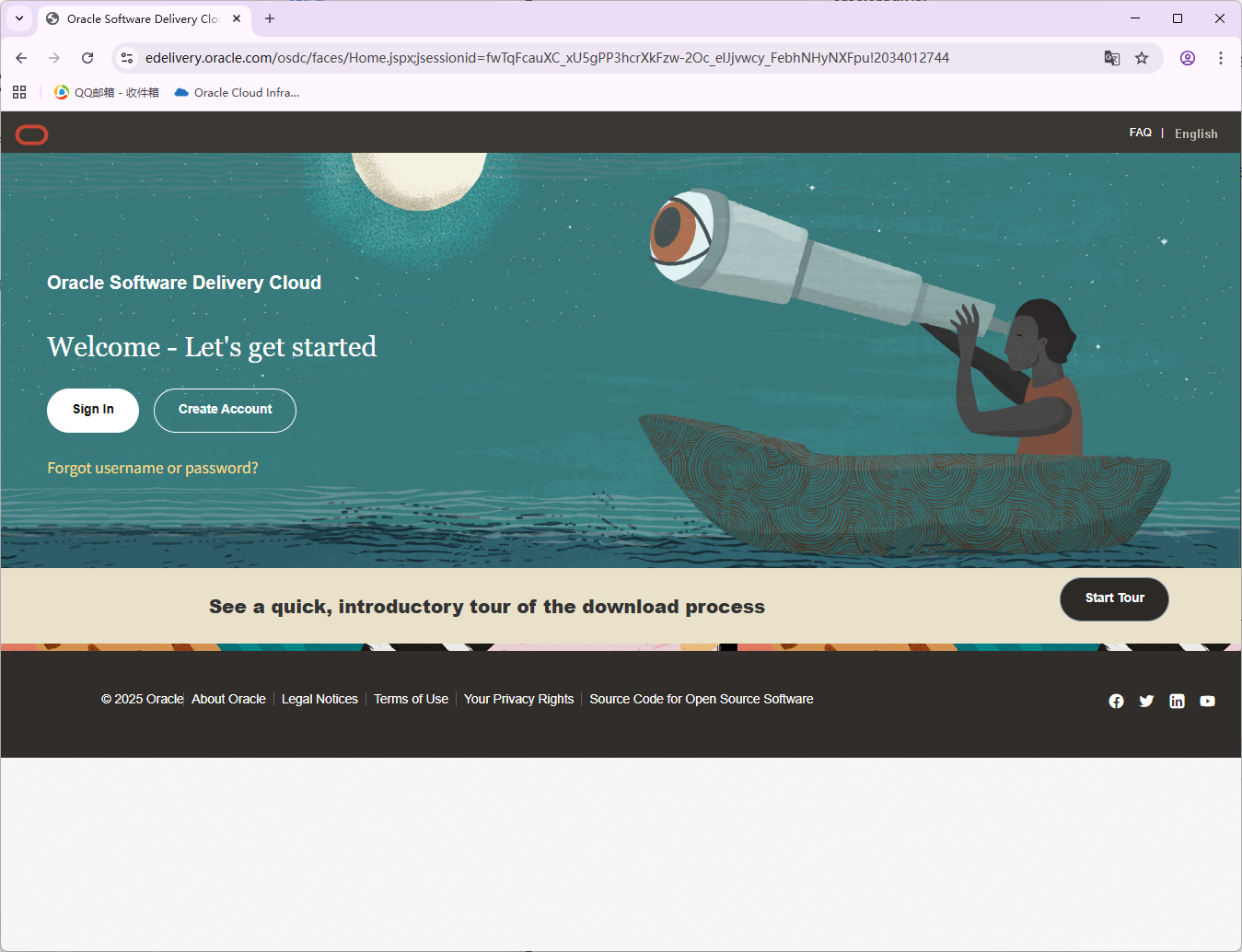The height and width of the screenshot is (952, 1242).
Task: Open Oracle LinkedIn page icon
Action: point(1177,702)
